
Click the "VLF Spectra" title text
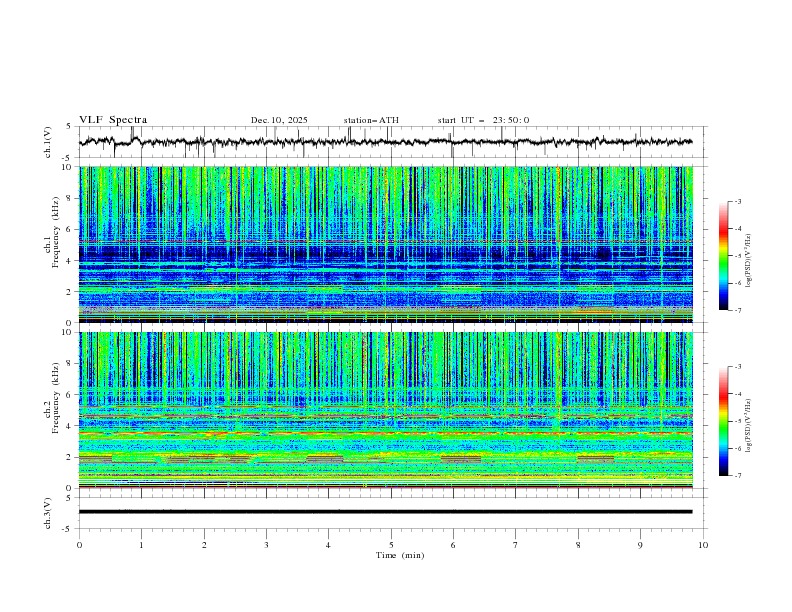point(113,120)
